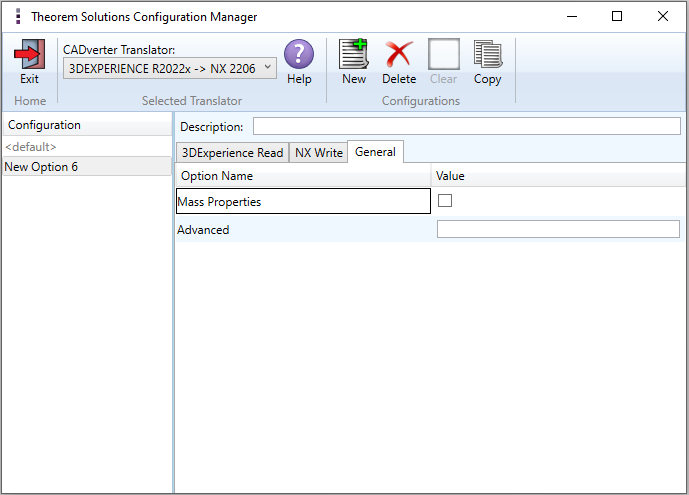Click the app icon in the title bar
Image resolution: width=689 pixels, height=495 pixels.
18,16
